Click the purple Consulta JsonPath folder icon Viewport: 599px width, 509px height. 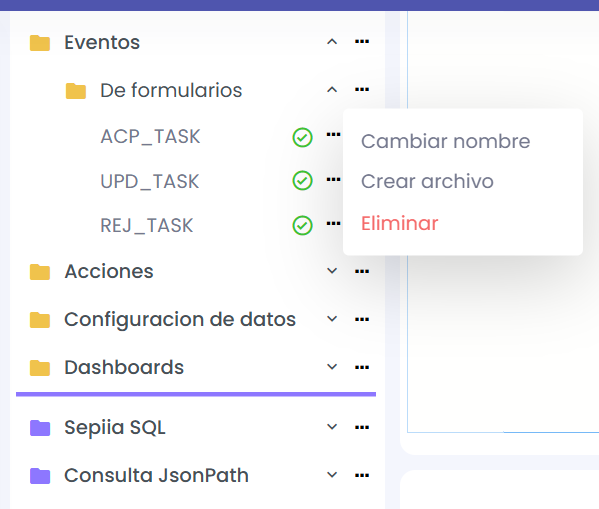[40, 476]
